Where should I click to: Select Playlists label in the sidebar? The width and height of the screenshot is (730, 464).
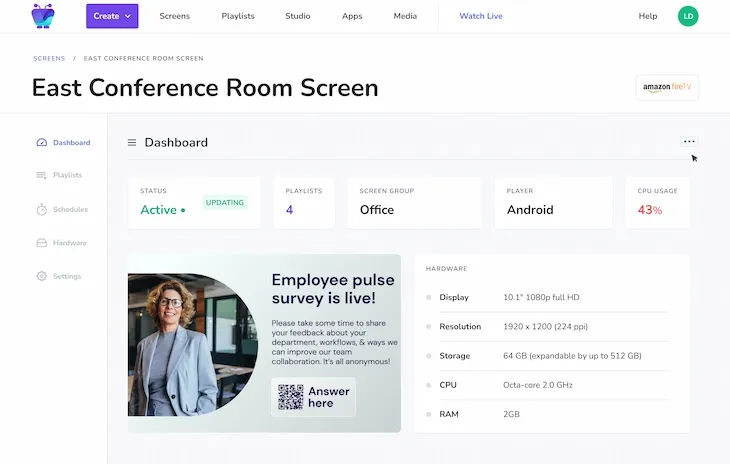[x=68, y=175]
